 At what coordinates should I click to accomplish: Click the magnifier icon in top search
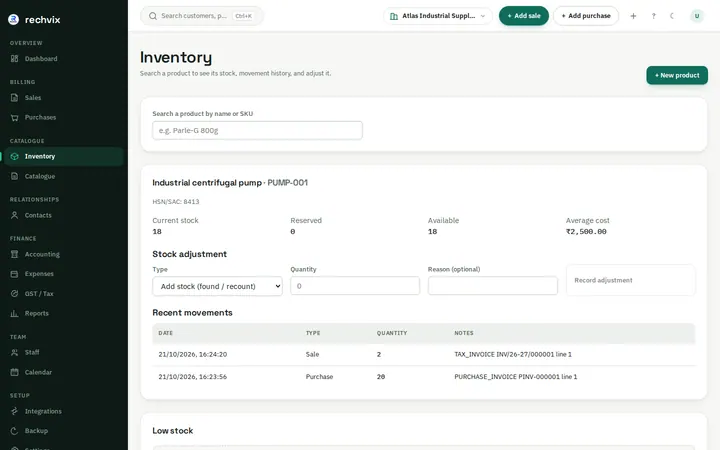[153, 16]
